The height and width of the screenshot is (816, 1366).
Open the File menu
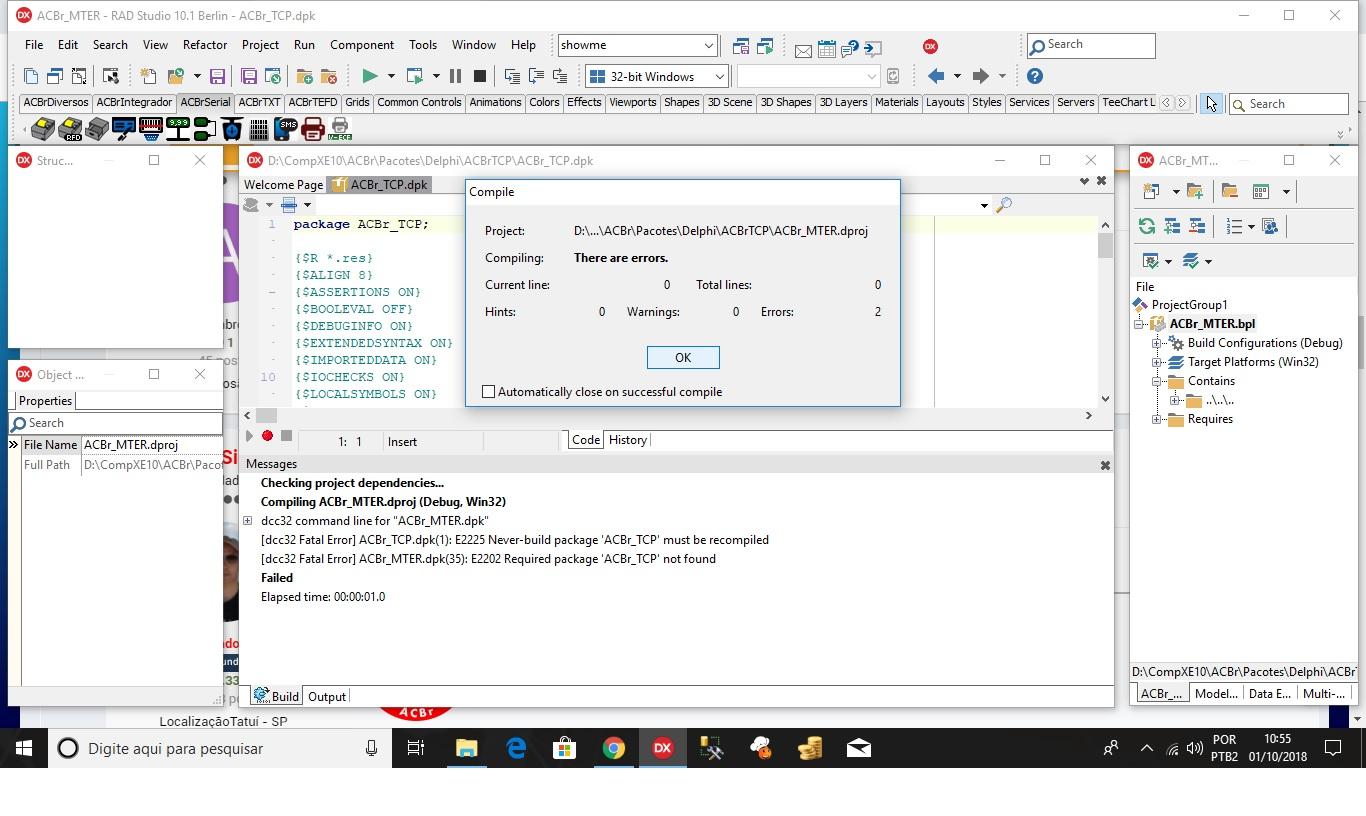pos(34,45)
